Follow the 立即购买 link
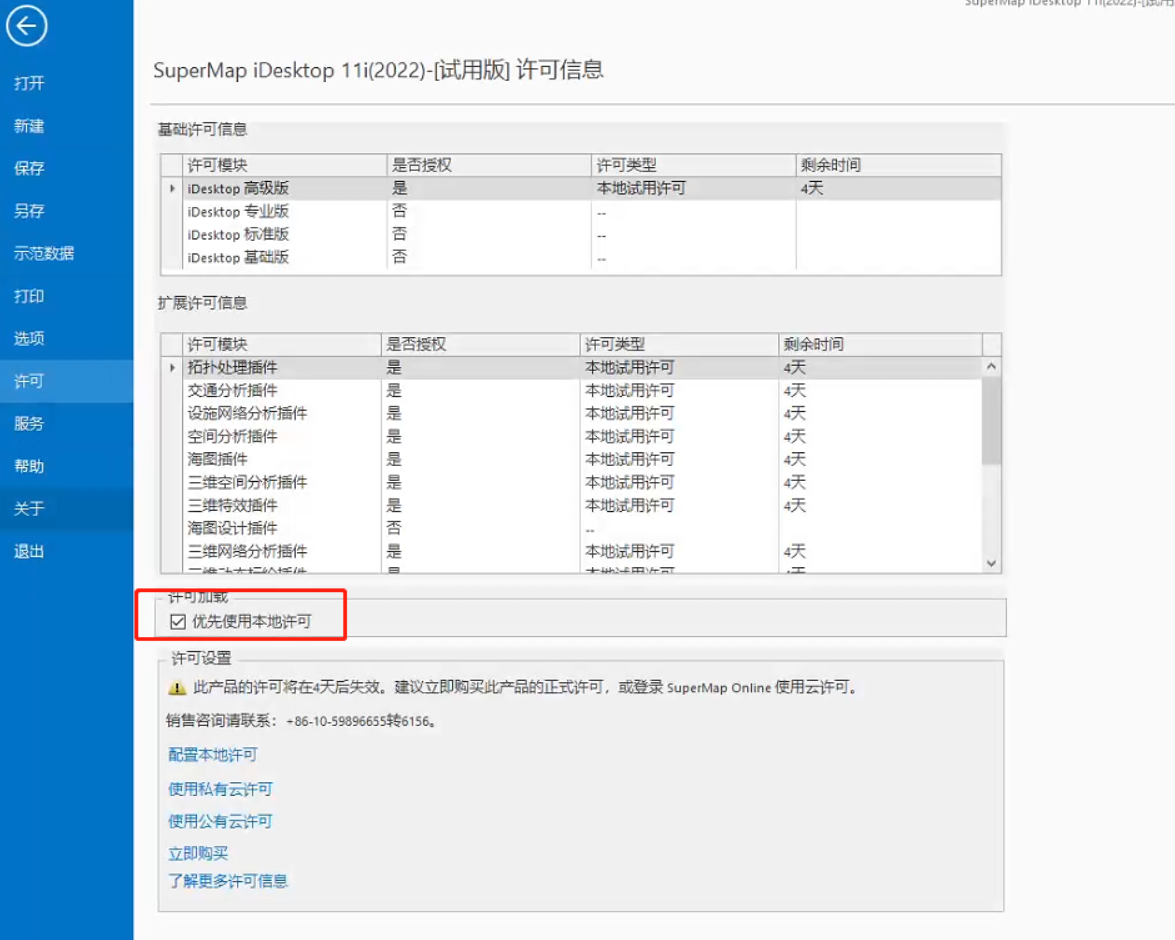 [198, 853]
